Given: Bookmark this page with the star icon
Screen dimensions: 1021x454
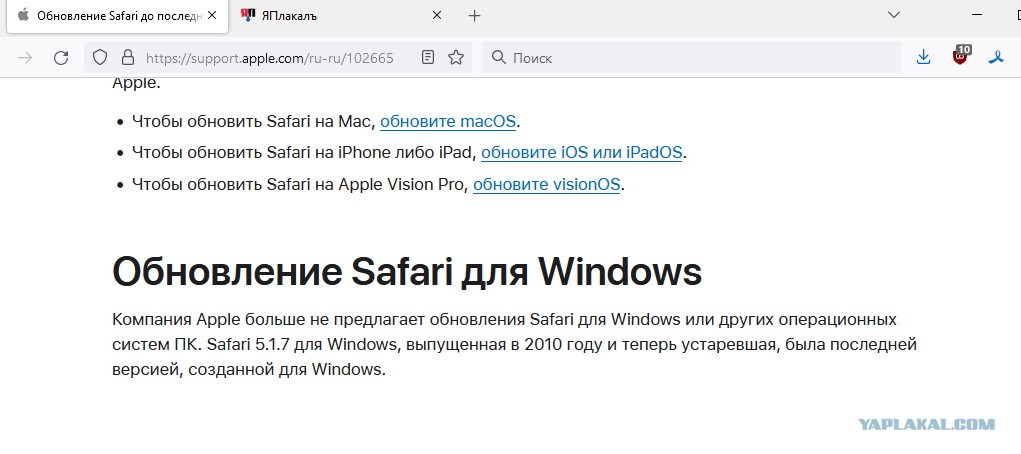Looking at the screenshot, I should [x=456, y=57].
